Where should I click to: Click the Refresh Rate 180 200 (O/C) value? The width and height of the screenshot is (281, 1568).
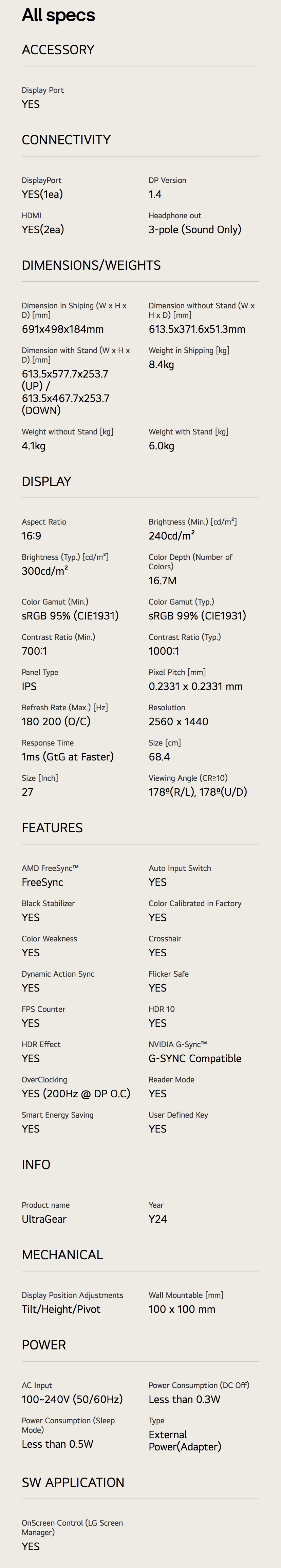point(56,721)
